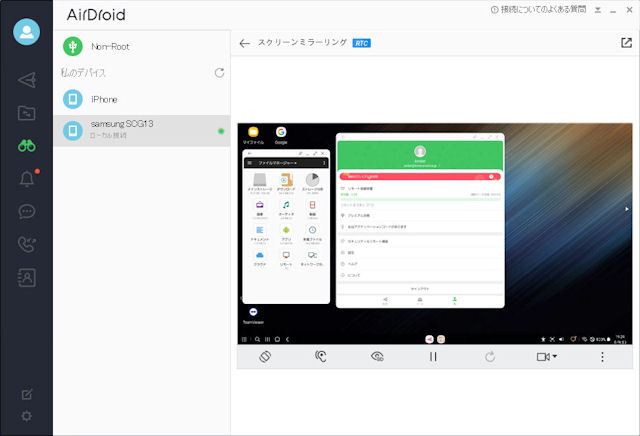Go back from スクリーンミラーリング
The height and width of the screenshot is (436, 640).
pos(244,43)
